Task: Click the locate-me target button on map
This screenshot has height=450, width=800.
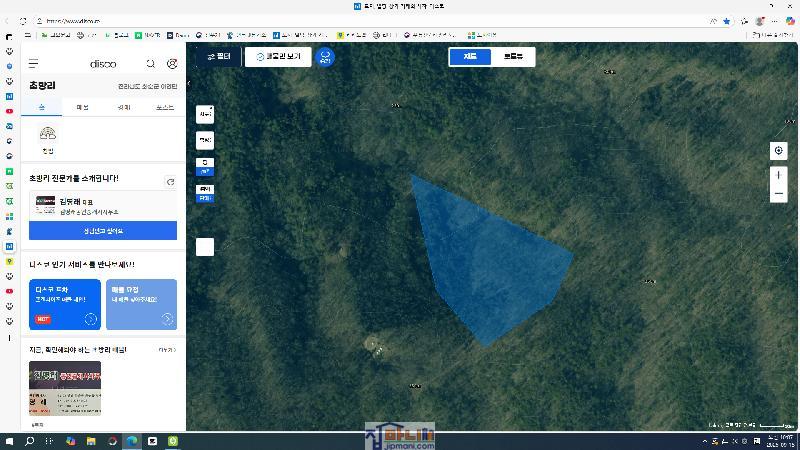Action: point(779,150)
